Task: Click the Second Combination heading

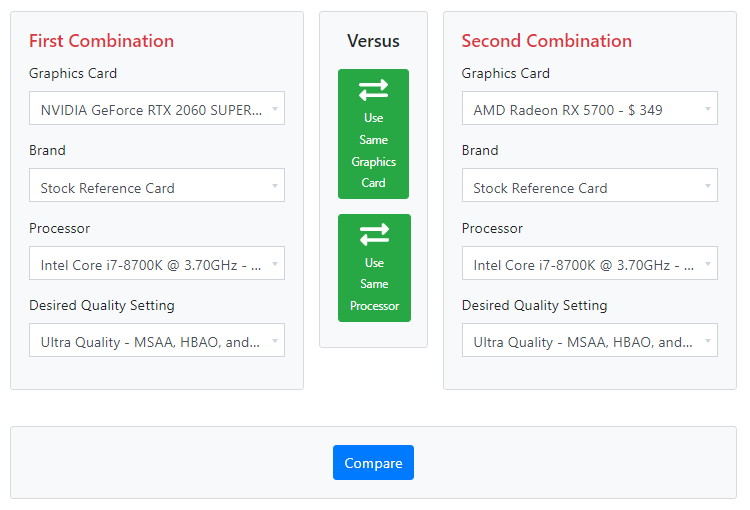Action: click(546, 41)
